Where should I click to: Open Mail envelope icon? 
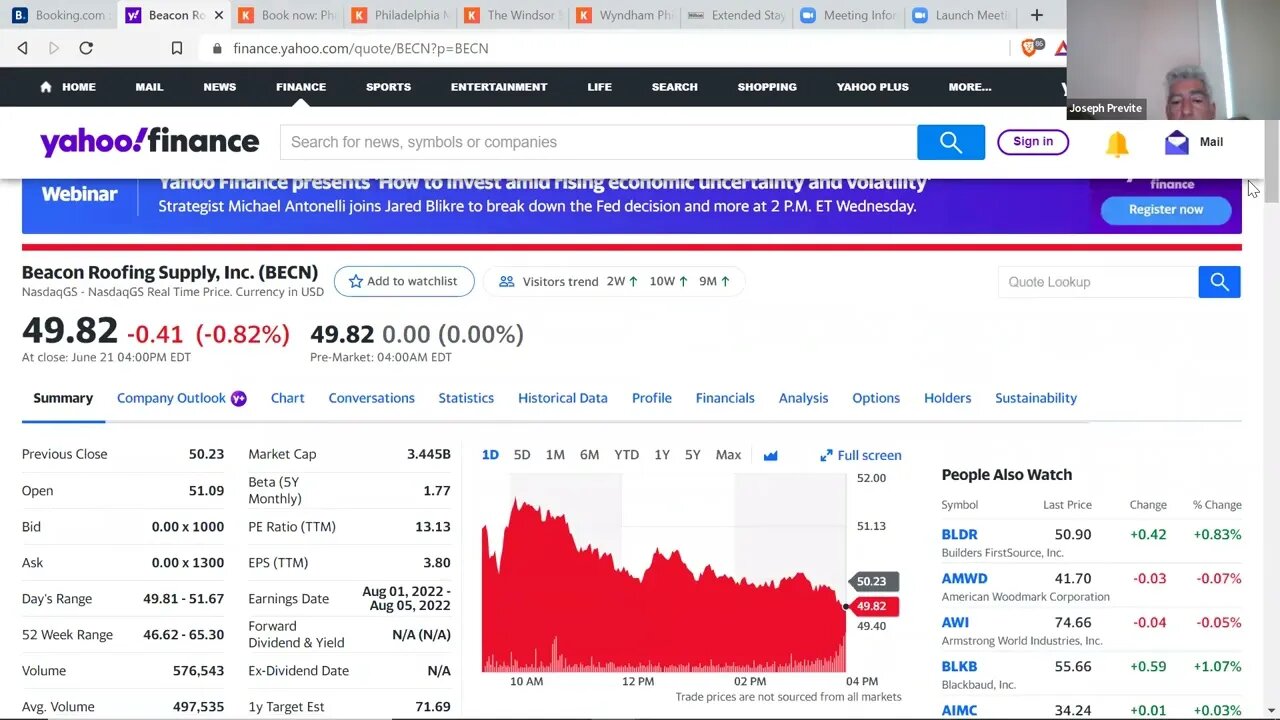1177,142
